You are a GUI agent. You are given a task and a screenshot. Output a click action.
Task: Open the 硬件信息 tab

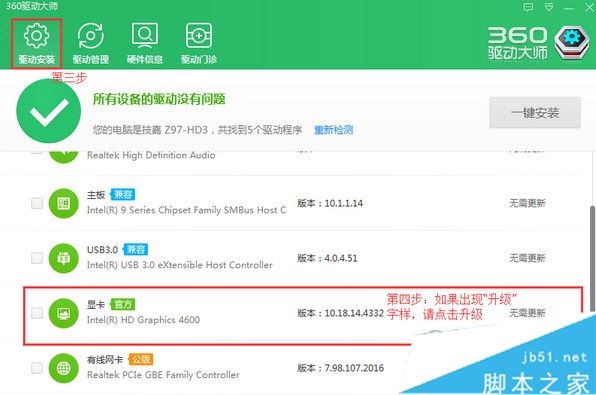(x=145, y=43)
